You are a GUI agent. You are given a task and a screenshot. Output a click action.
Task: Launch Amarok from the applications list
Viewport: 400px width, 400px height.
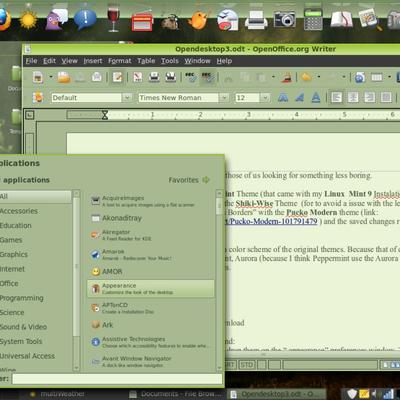pos(151,254)
